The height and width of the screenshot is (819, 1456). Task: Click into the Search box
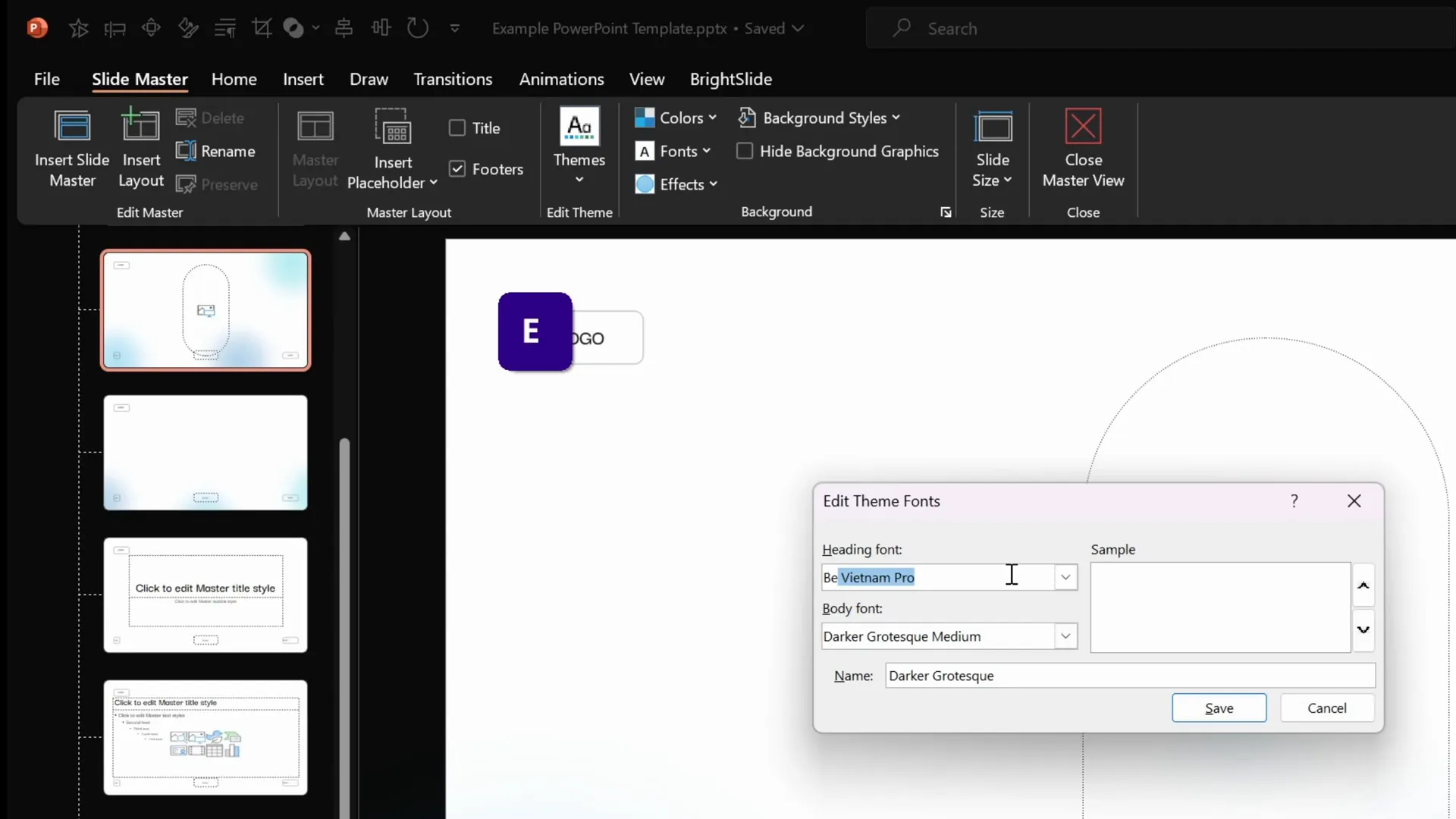1160,29
